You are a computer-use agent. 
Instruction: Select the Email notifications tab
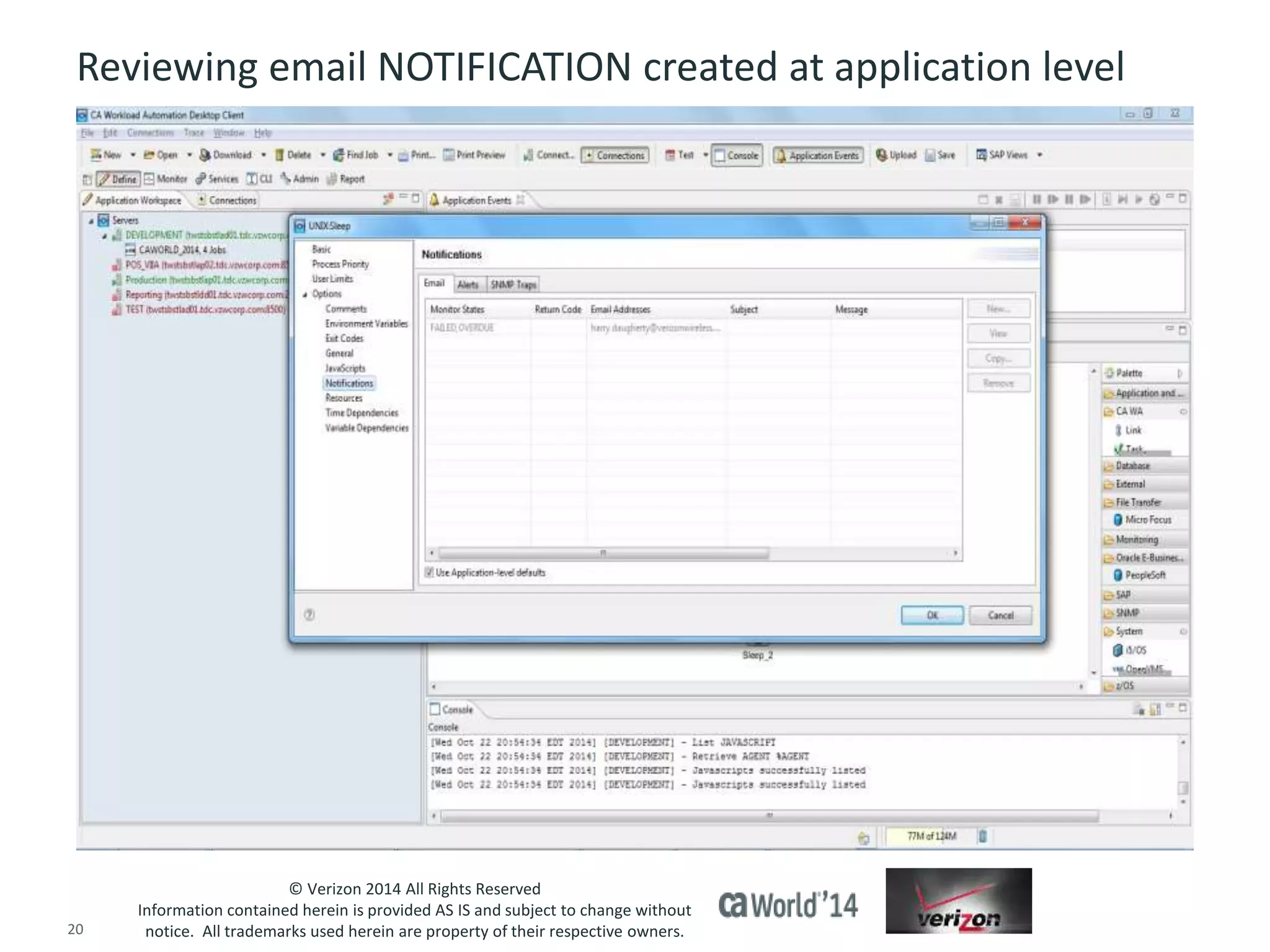[x=434, y=283]
